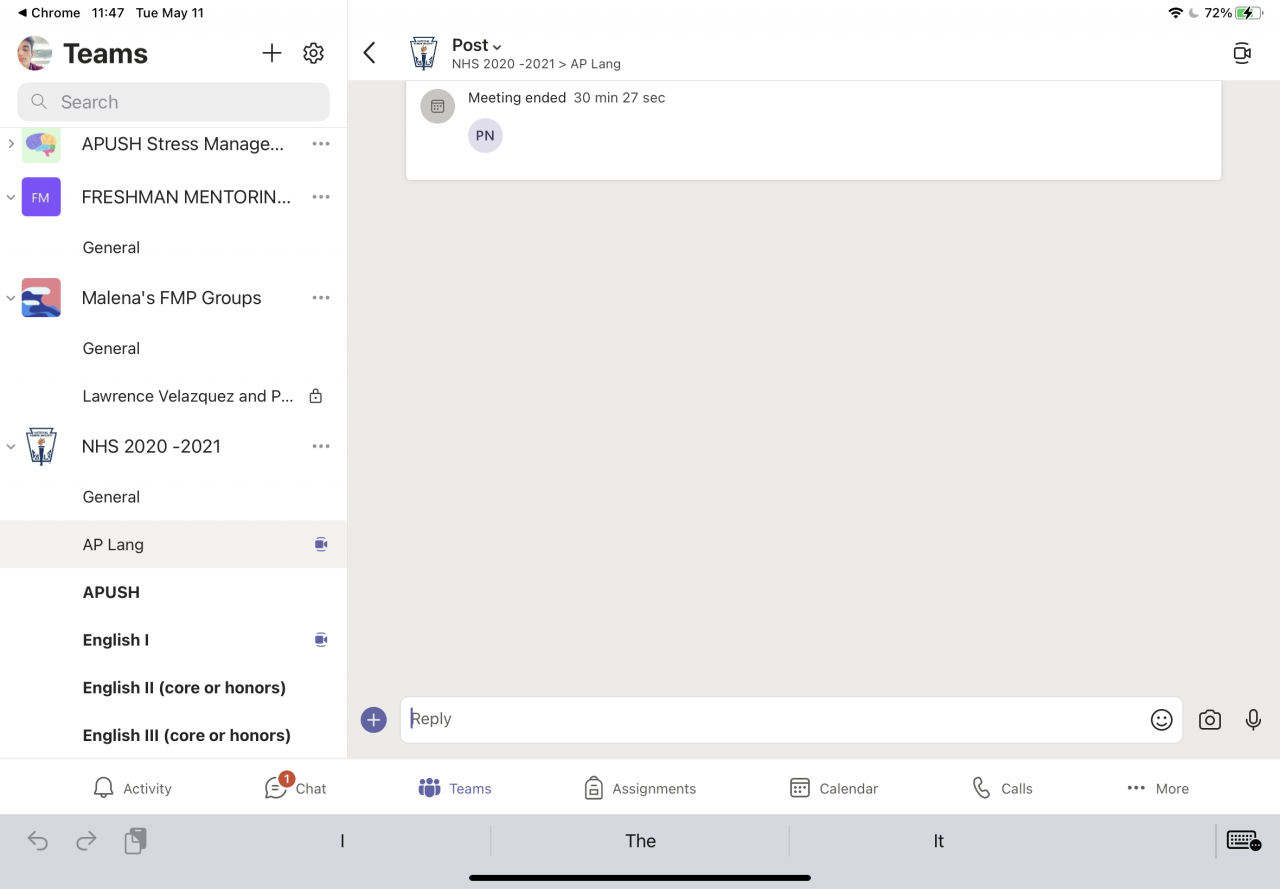1280x889 pixels.
Task: Select the purple FM team avatar
Action: (x=41, y=197)
